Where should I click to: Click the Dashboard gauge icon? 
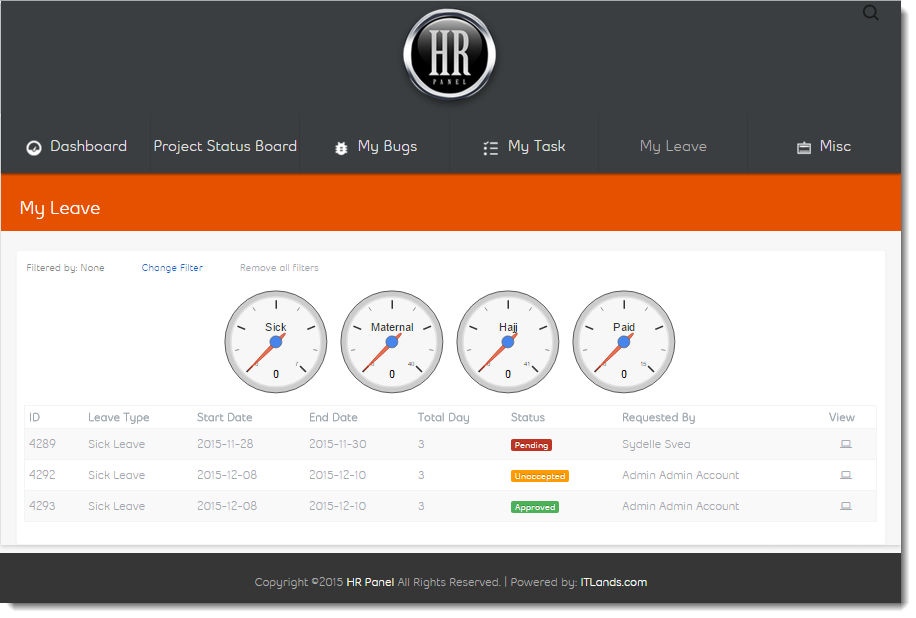point(34,148)
